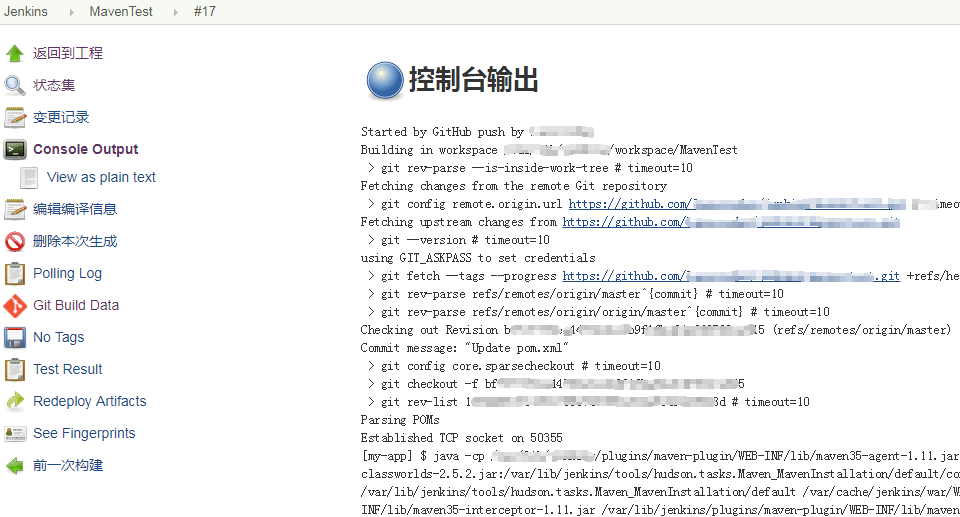Image resolution: width=960 pixels, height=517 pixels.
Task: Open the Redeploy Artifacts link
Action: pyautogui.click(x=90, y=401)
